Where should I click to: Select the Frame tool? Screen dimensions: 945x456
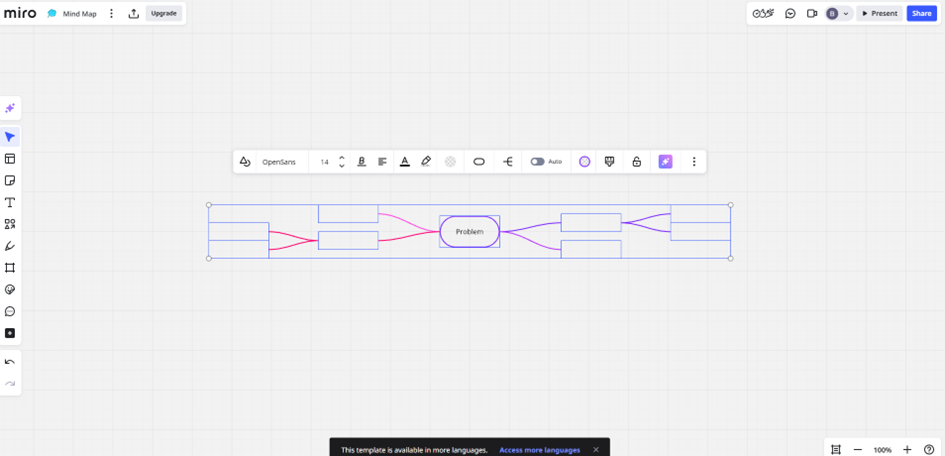(10, 268)
